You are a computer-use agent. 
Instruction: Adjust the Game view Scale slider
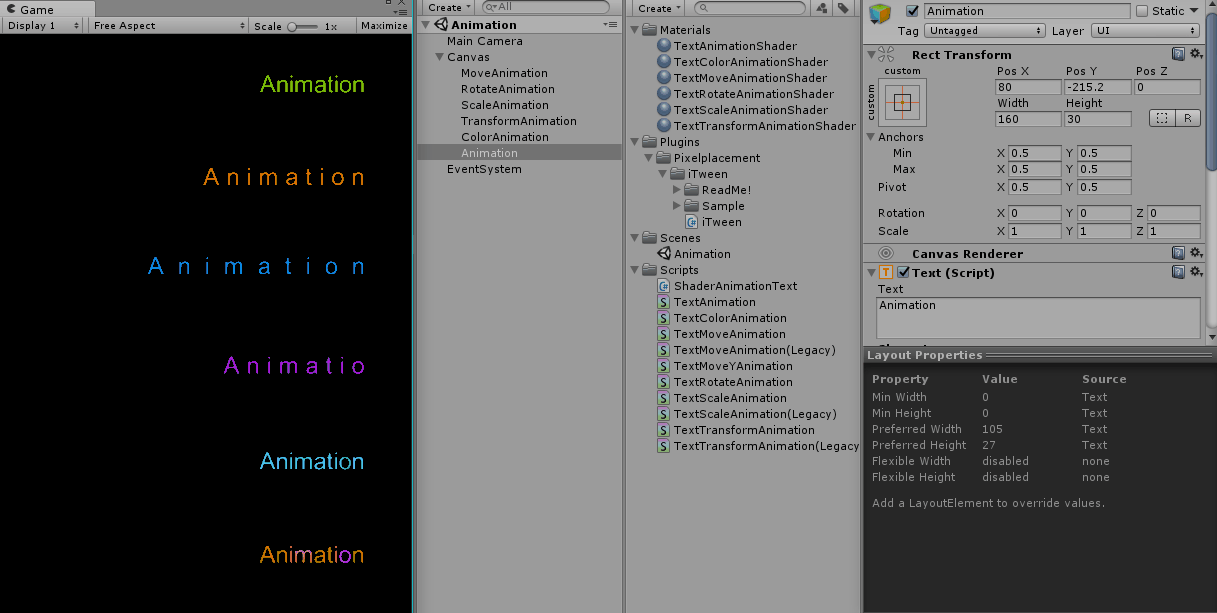click(x=300, y=26)
